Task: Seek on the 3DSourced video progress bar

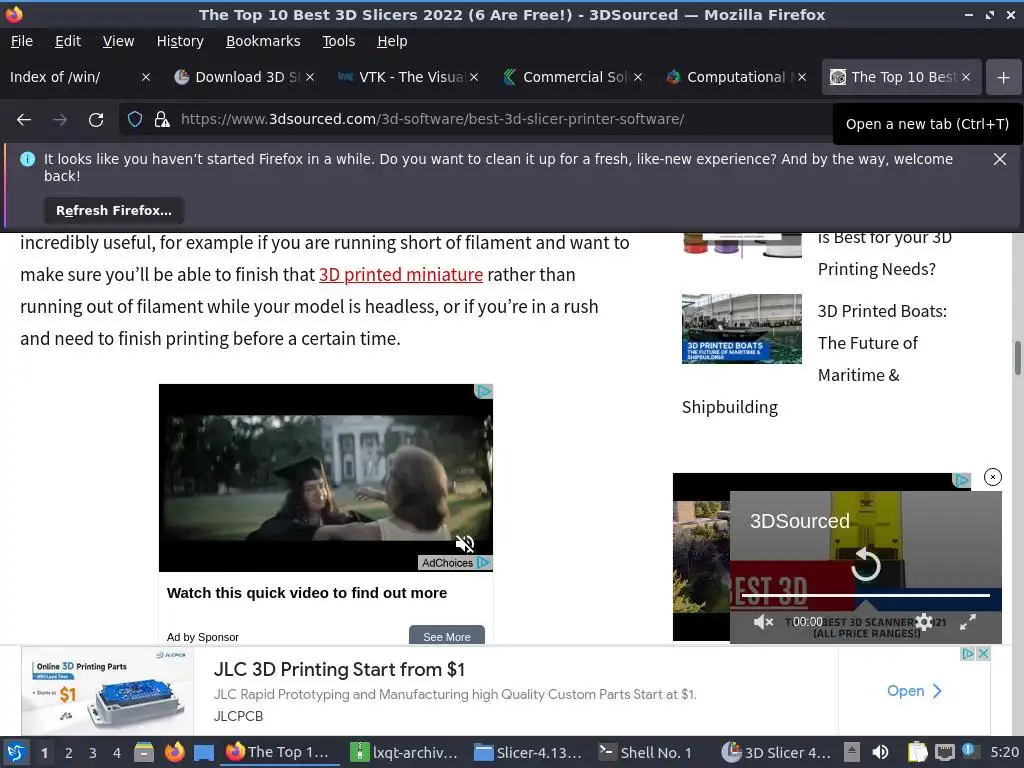Action: tap(866, 595)
